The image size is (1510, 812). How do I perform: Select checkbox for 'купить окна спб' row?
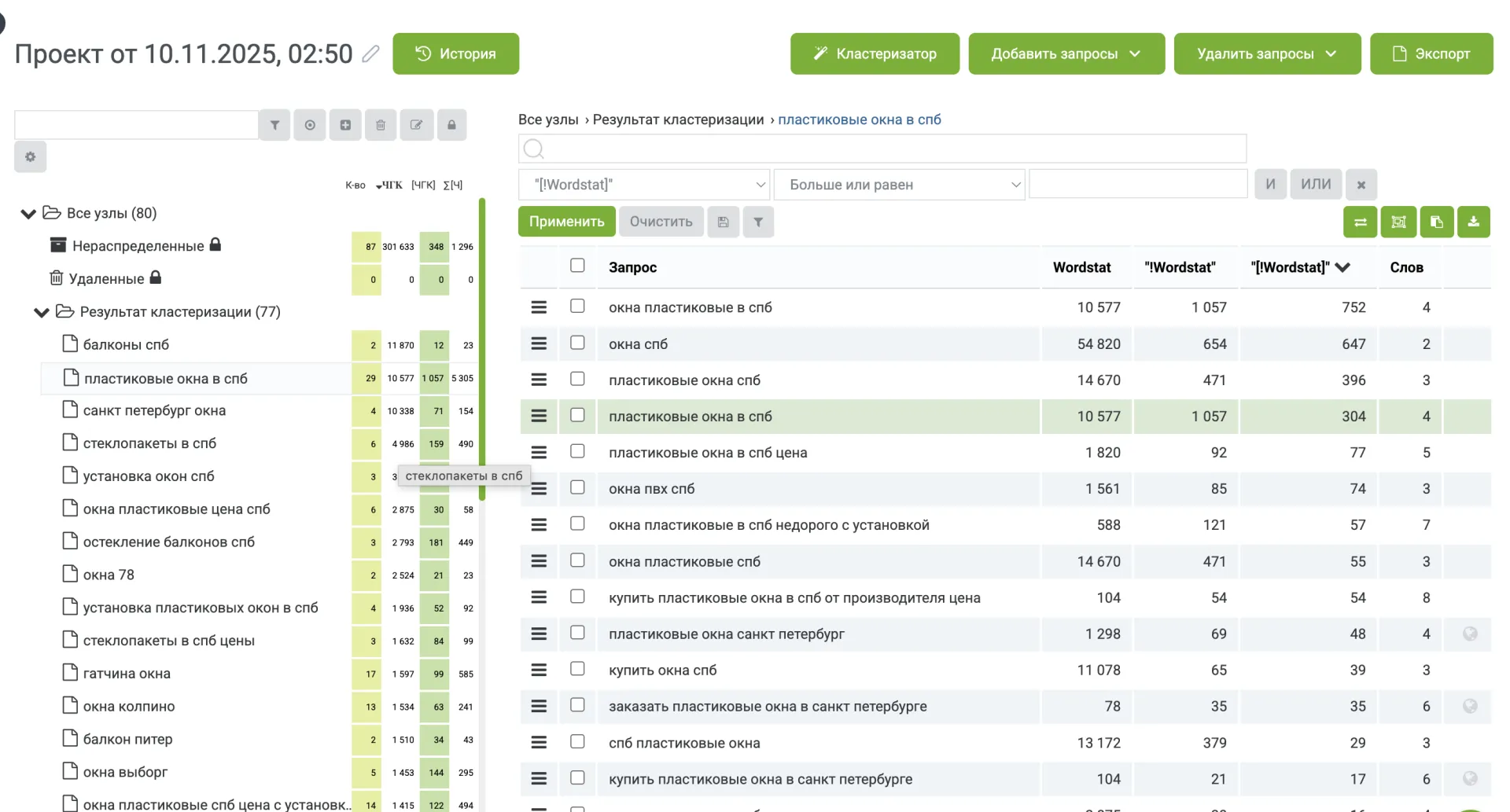[577, 669]
